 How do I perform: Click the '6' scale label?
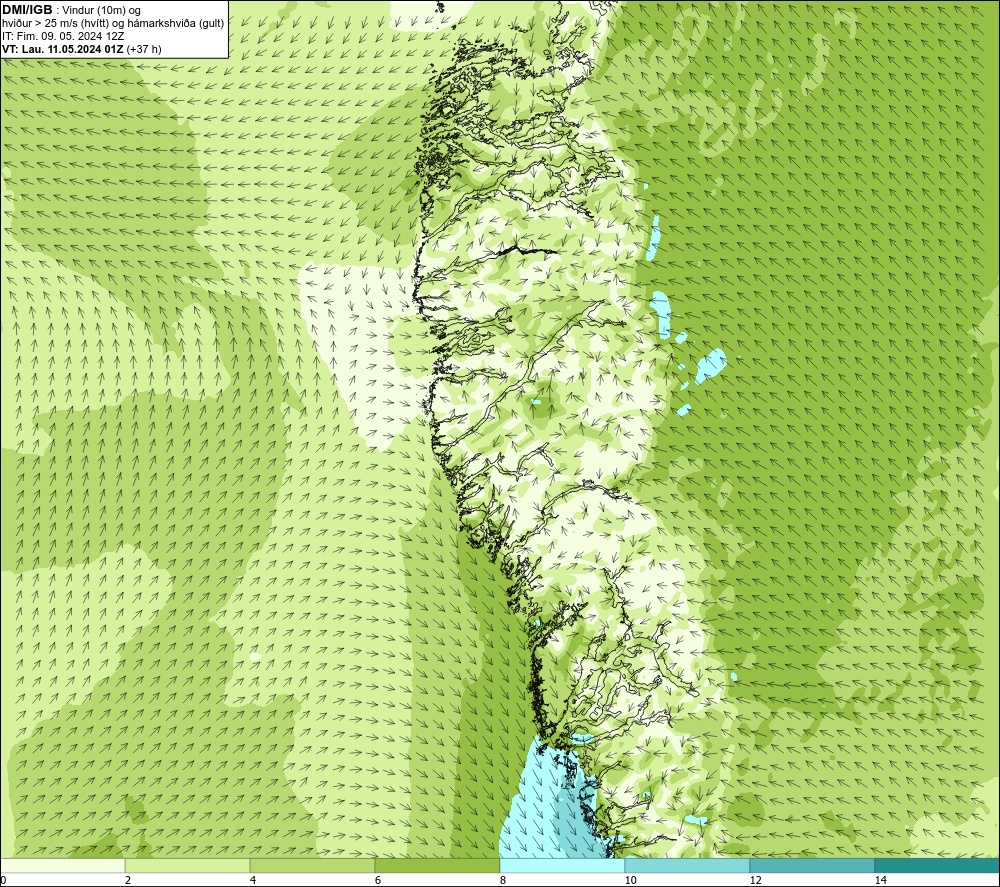[x=378, y=881]
